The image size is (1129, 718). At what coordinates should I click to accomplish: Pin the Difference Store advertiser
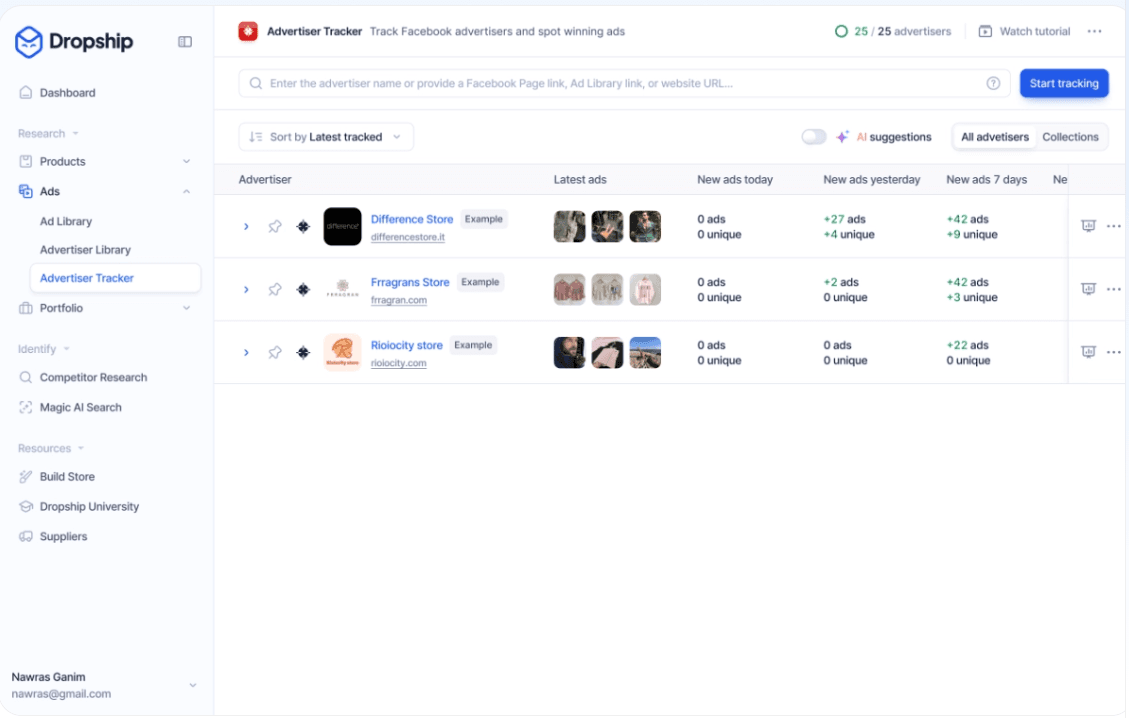(275, 227)
